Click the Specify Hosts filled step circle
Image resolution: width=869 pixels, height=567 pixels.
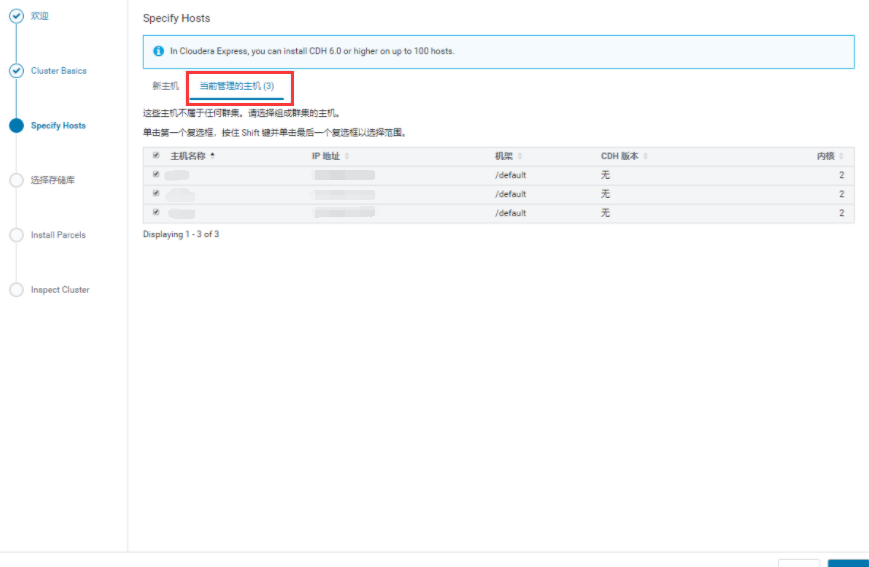tap(17, 126)
